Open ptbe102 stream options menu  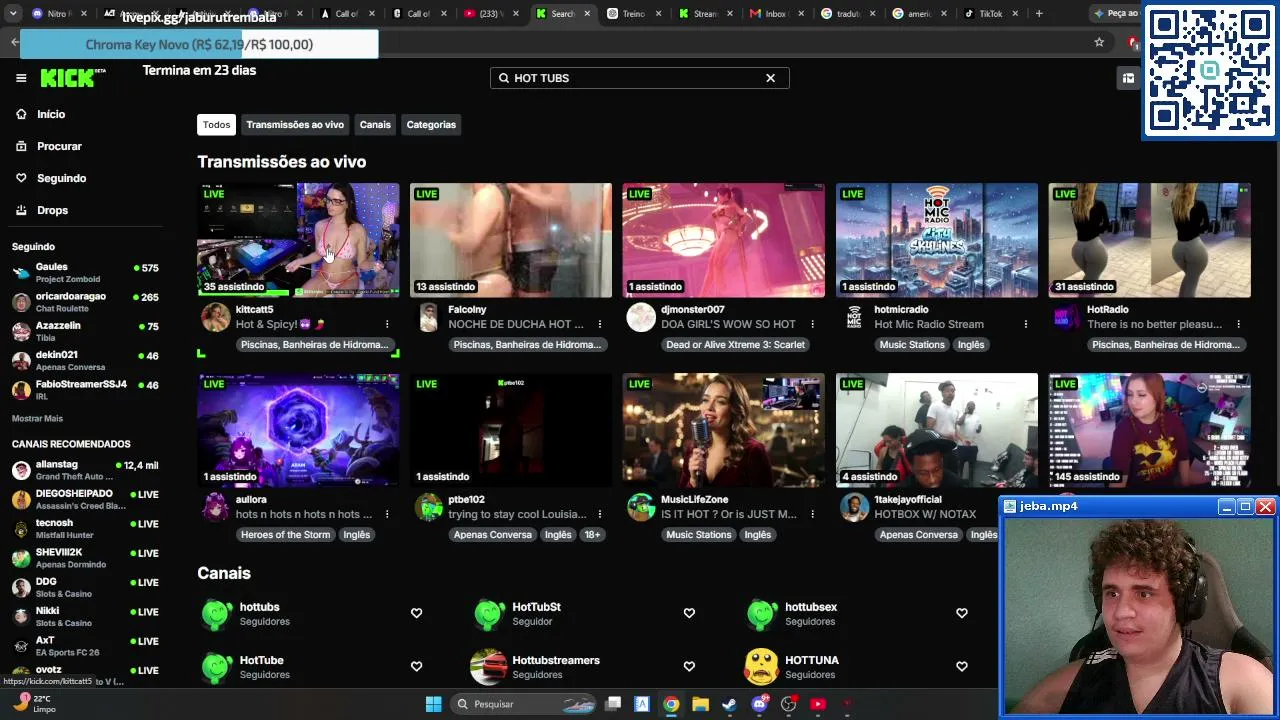600,514
